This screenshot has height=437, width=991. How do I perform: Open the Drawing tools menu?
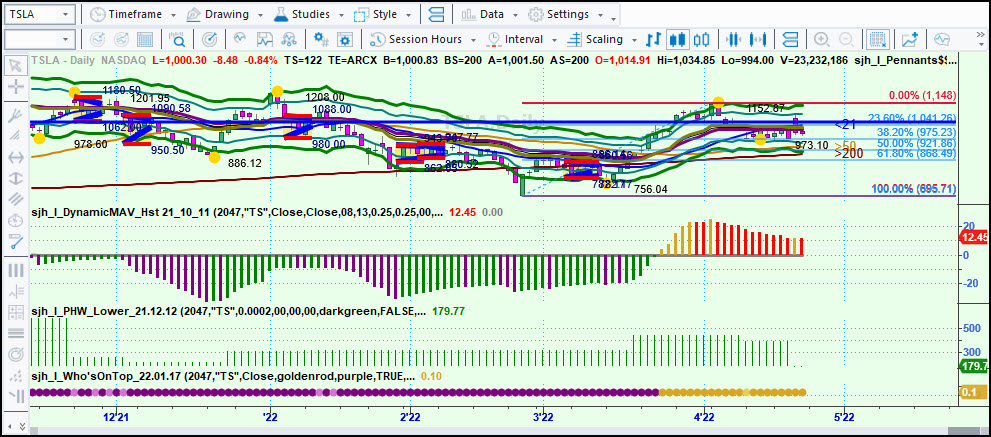224,14
